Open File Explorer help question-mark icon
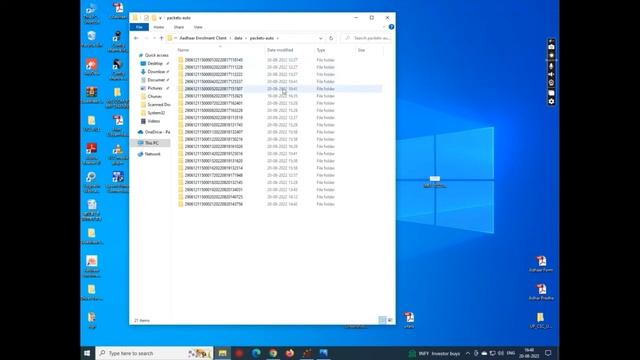Viewport: 640px width, 360px height. point(391,27)
